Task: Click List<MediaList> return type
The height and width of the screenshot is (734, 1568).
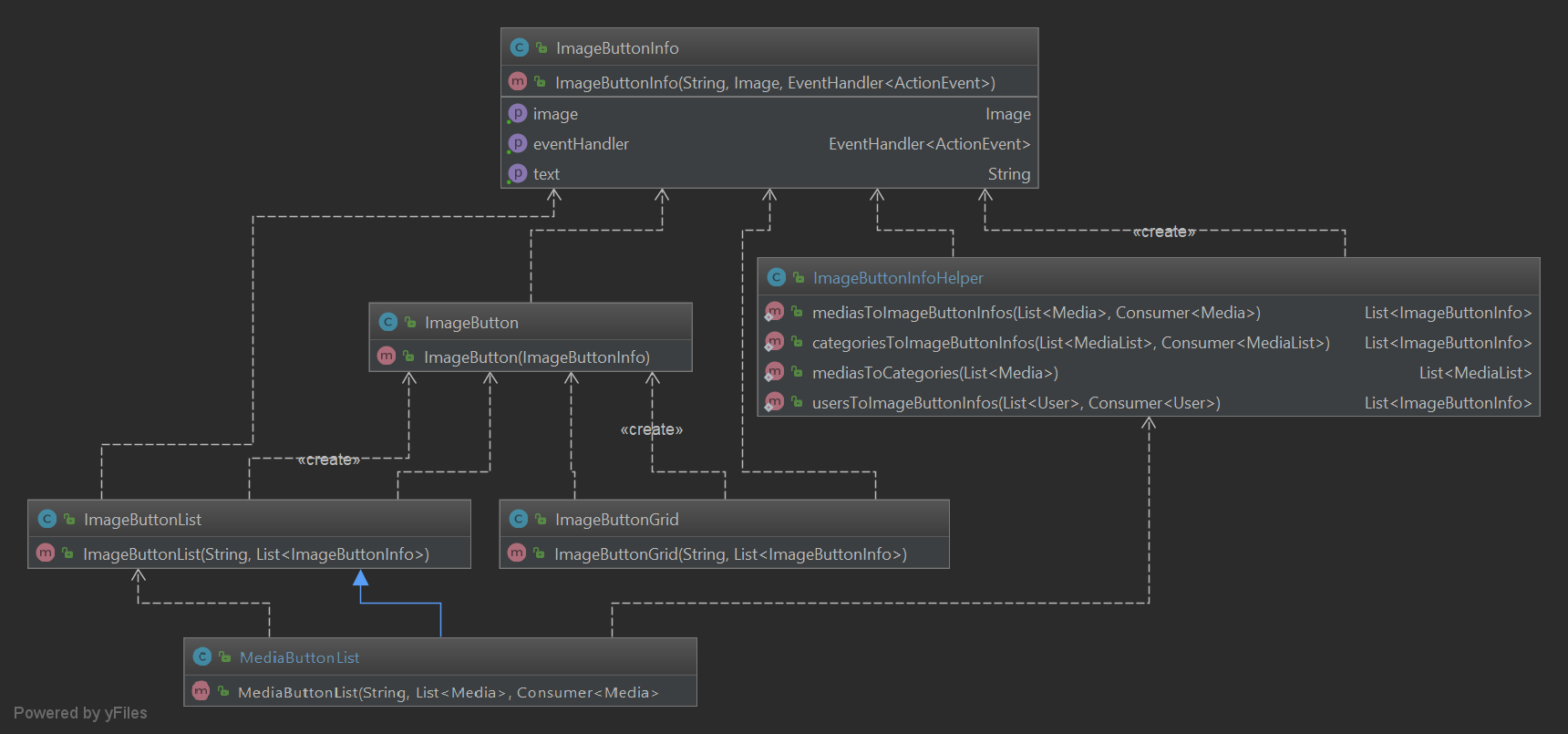Action: [1475, 373]
